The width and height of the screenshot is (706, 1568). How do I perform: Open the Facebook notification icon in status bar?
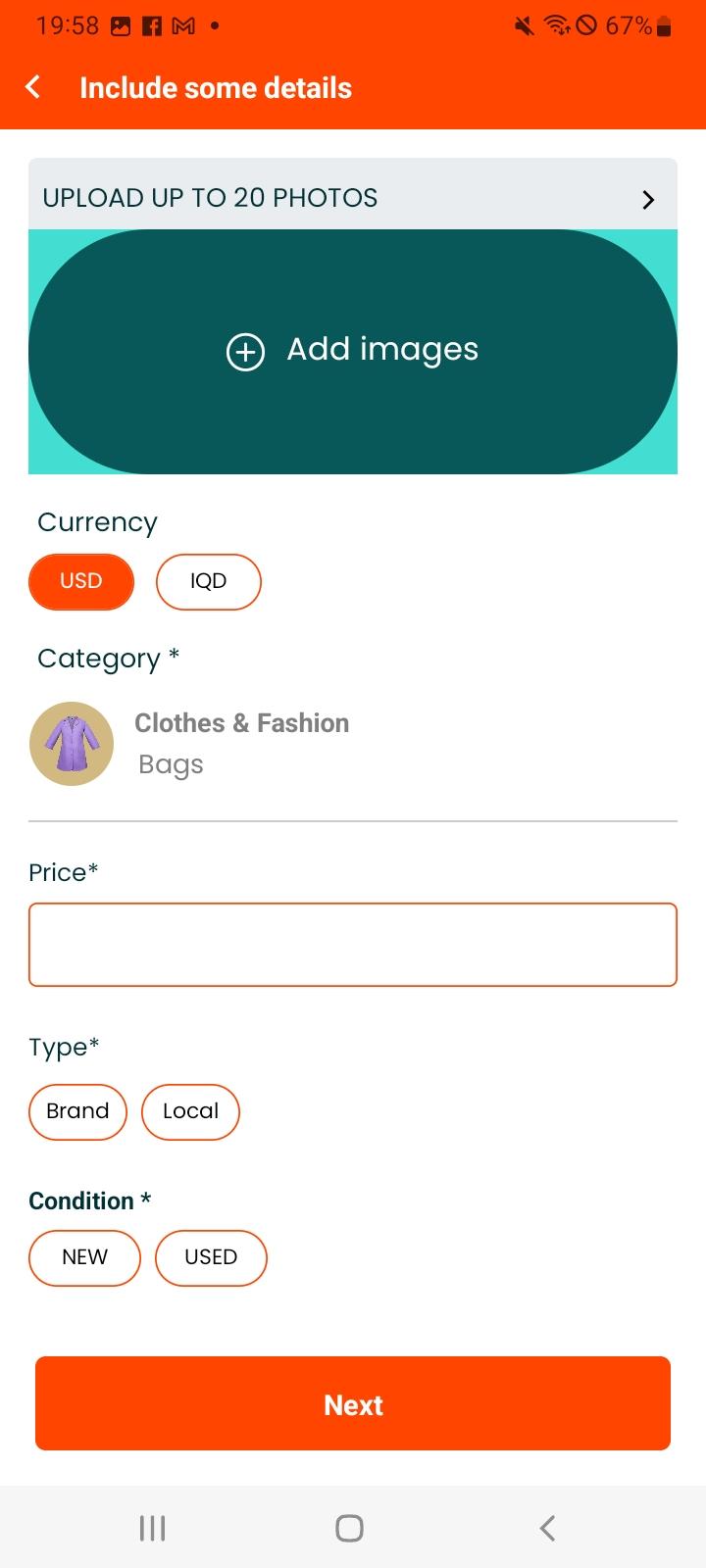coord(152,26)
